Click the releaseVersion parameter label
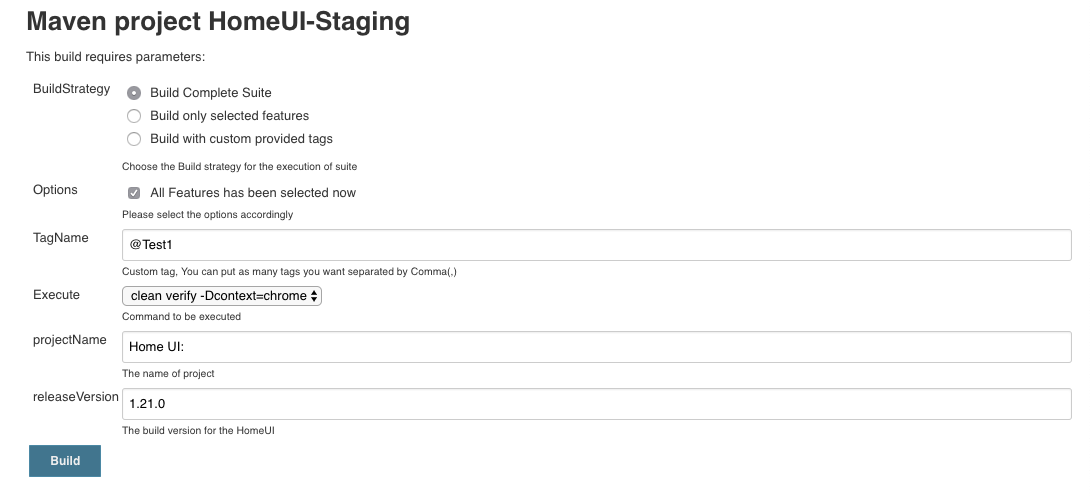Image resolution: width=1090 pixels, height=496 pixels. [76, 397]
